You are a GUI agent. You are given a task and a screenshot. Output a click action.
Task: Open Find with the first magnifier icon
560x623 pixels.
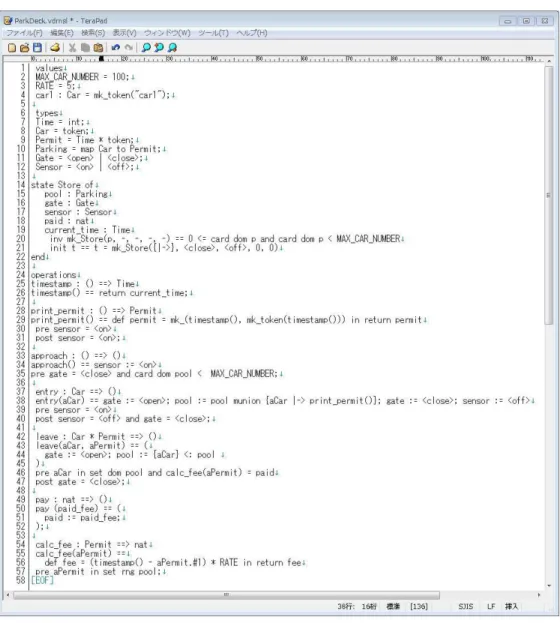tap(146, 48)
